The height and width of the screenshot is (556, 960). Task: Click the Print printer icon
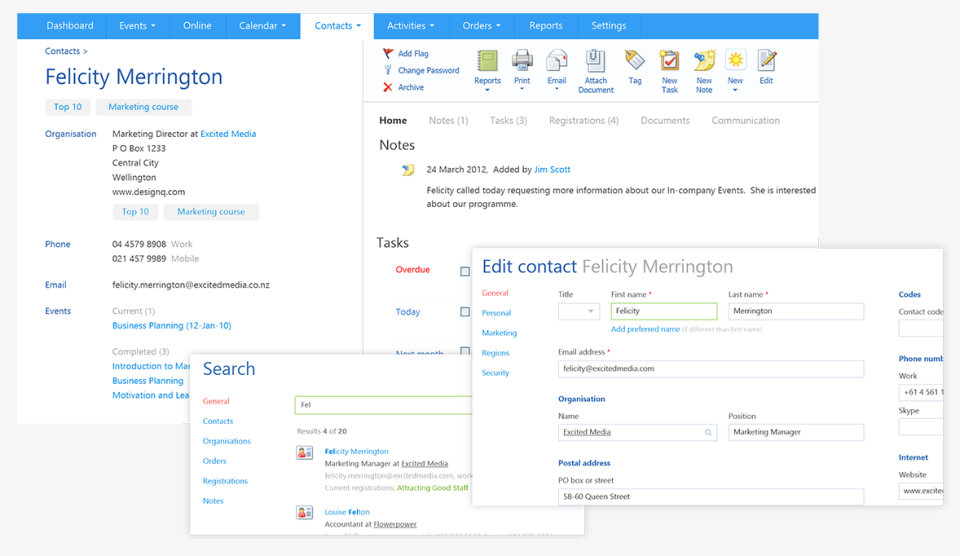coord(522,61)
